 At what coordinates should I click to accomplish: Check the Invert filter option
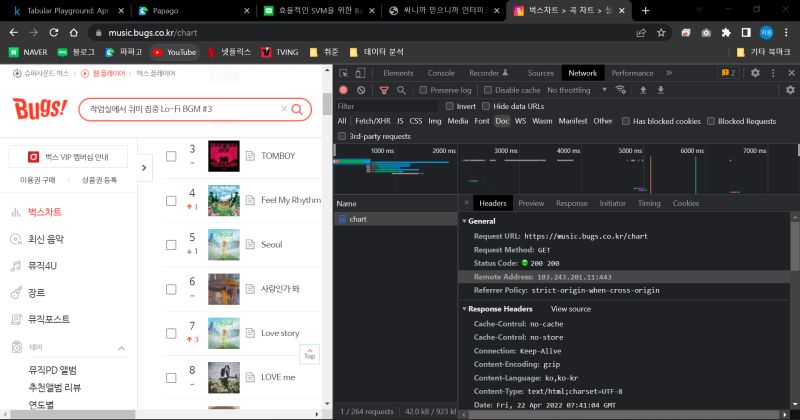[x=449, y=106]
